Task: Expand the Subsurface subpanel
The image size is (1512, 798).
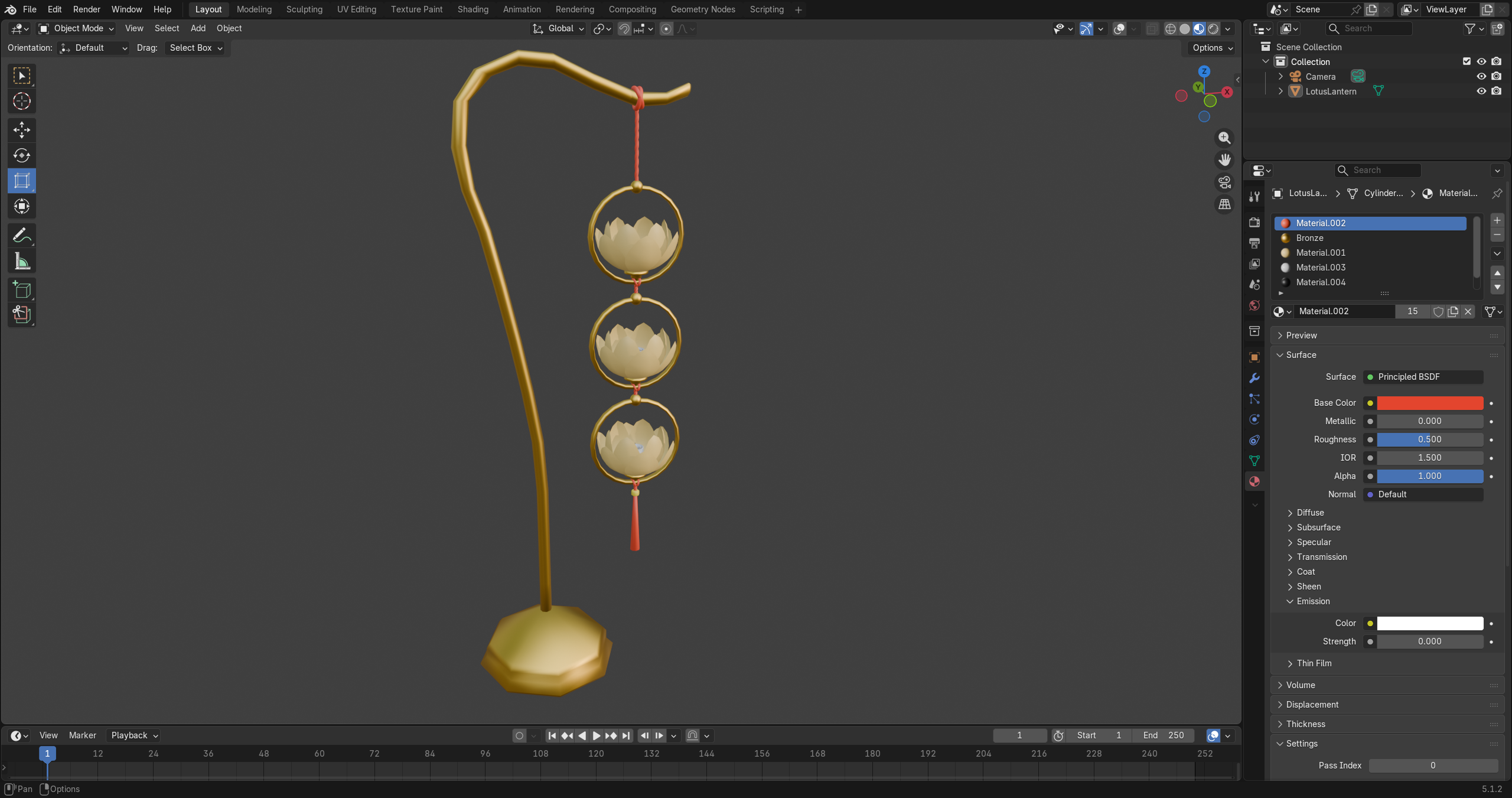Action: point(1318,527)
